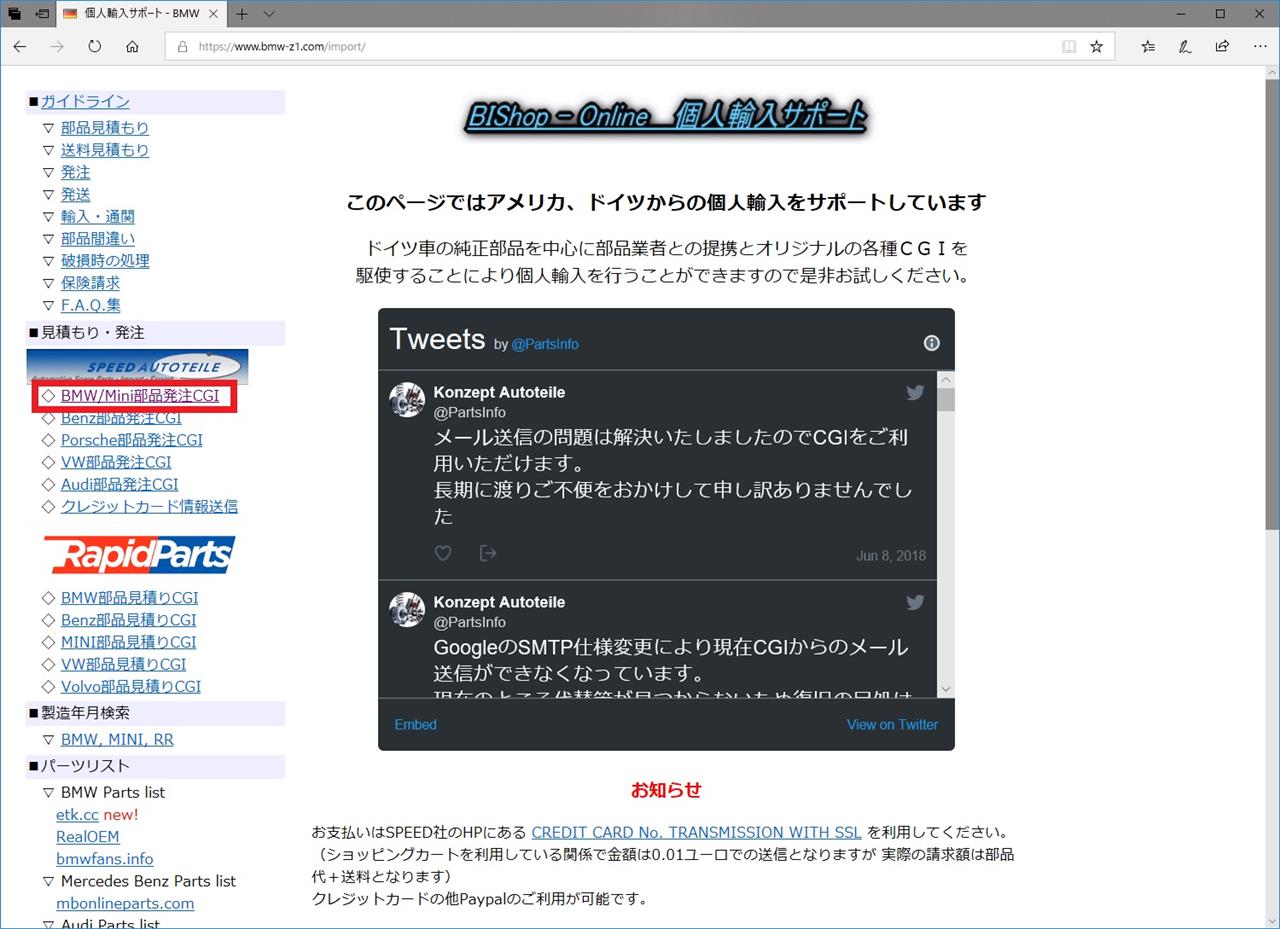Click the Speed Autoteile logo

tap(138, 367)
